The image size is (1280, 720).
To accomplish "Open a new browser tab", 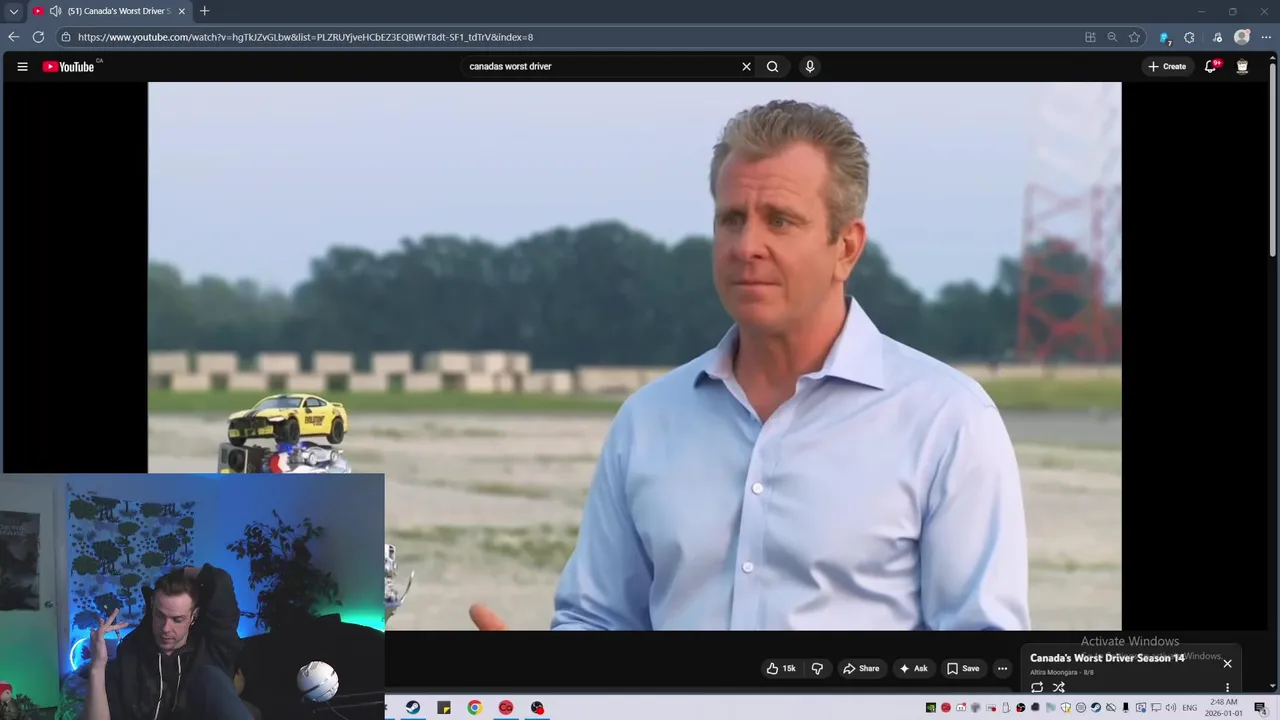I will tap(204, 11).
